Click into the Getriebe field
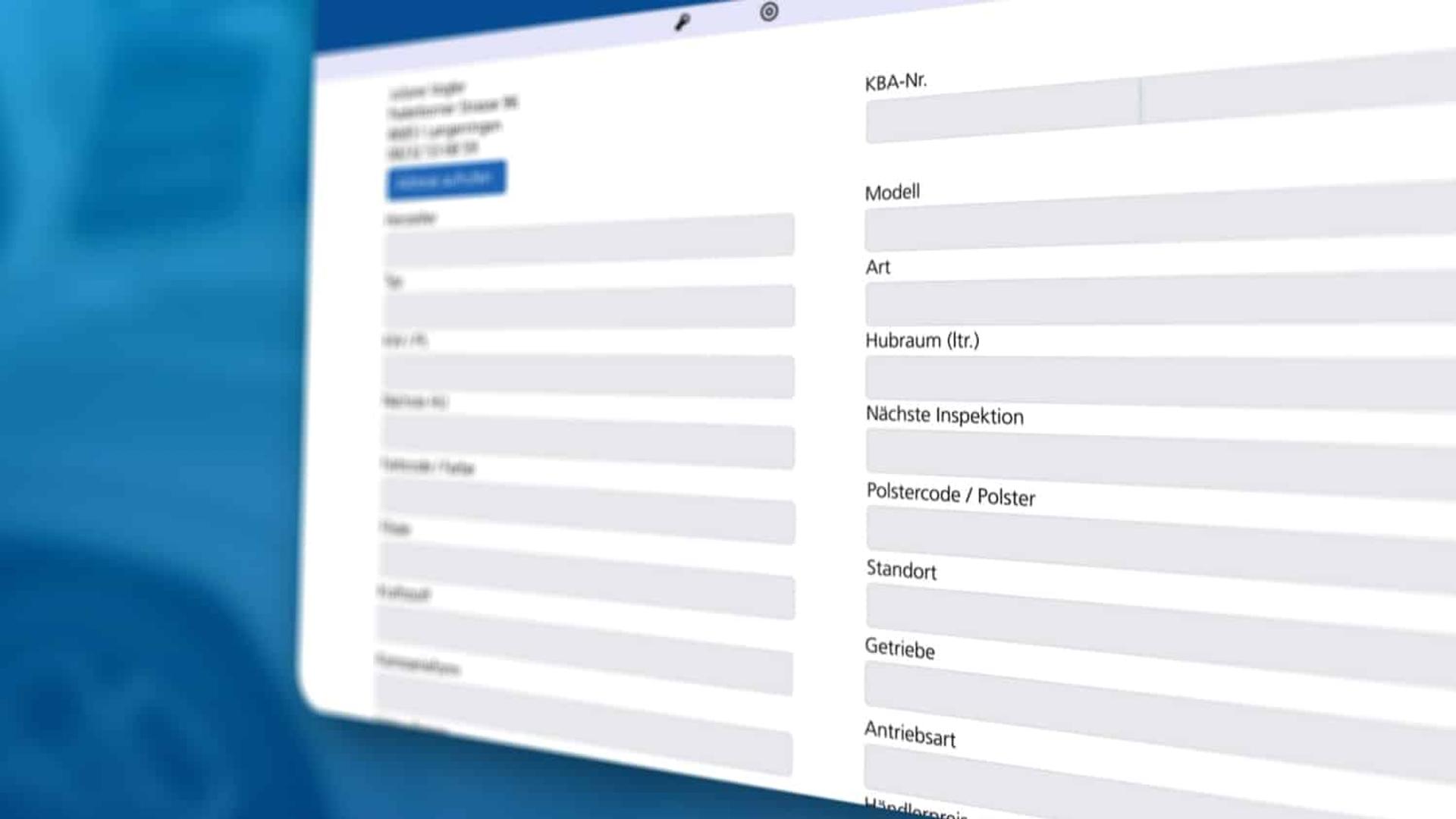 click(x=1160, y=721)
